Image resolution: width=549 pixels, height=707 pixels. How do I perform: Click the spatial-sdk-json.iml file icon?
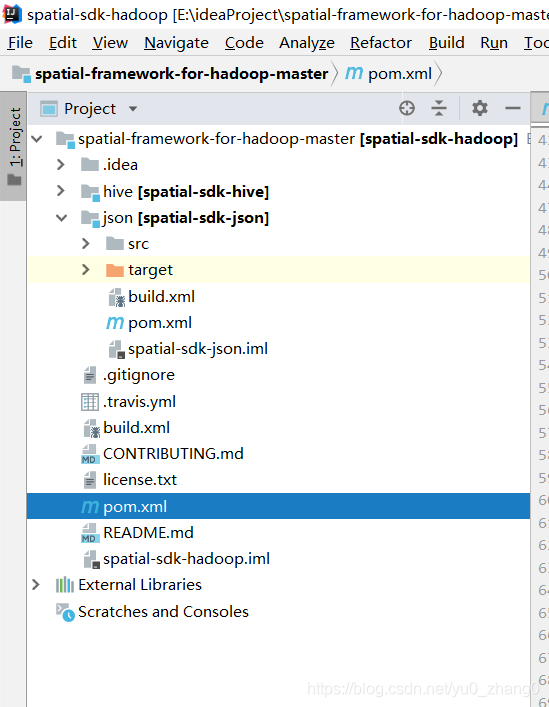[117, 349]
